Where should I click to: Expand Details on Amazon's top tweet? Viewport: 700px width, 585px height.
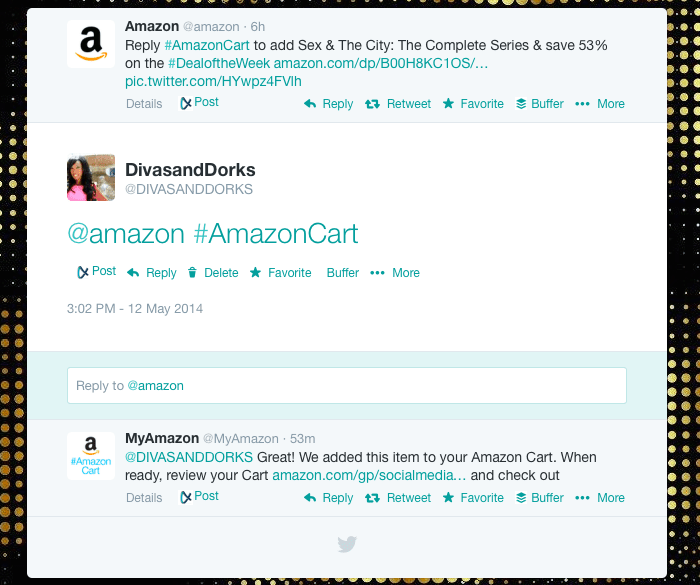pyautogui.click(x=144, y=104)
